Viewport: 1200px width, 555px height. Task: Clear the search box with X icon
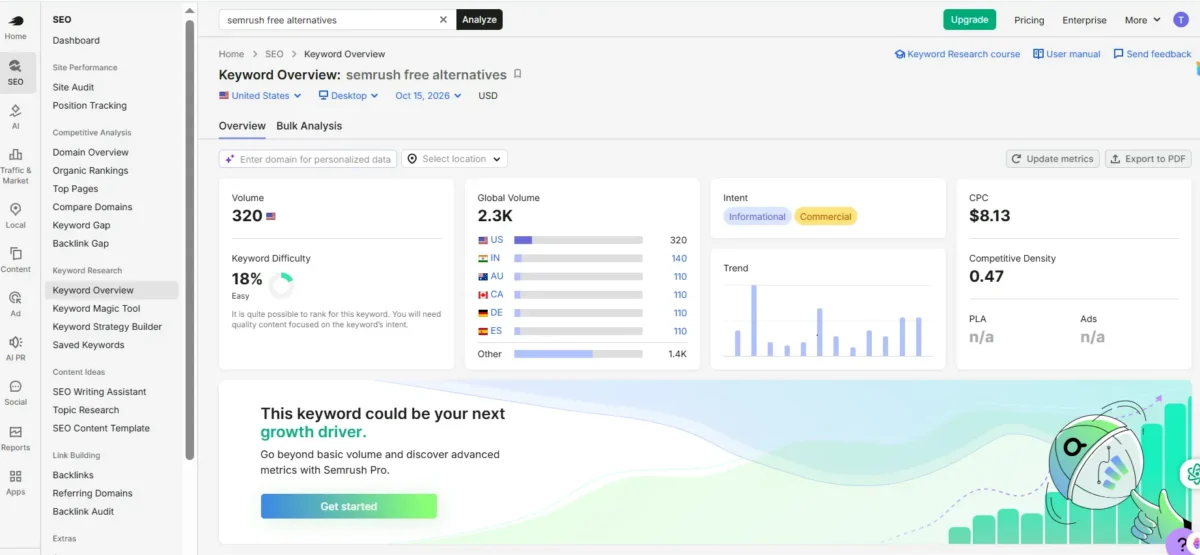(443, 19)
